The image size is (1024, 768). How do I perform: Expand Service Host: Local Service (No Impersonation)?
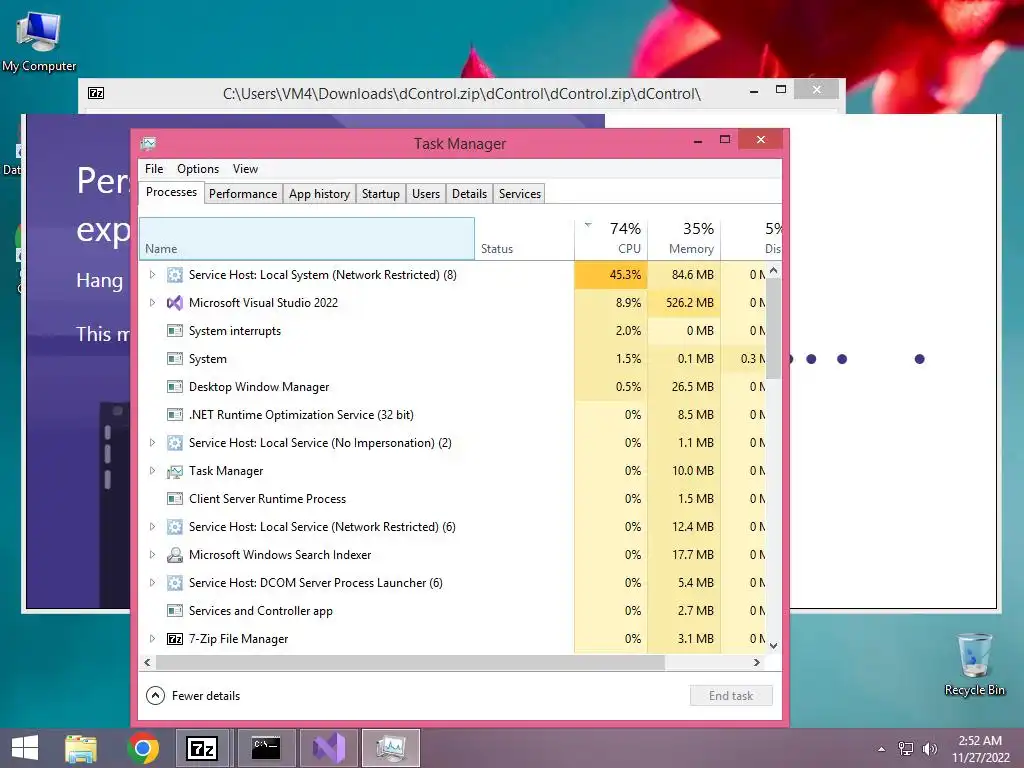coord(152,443)
